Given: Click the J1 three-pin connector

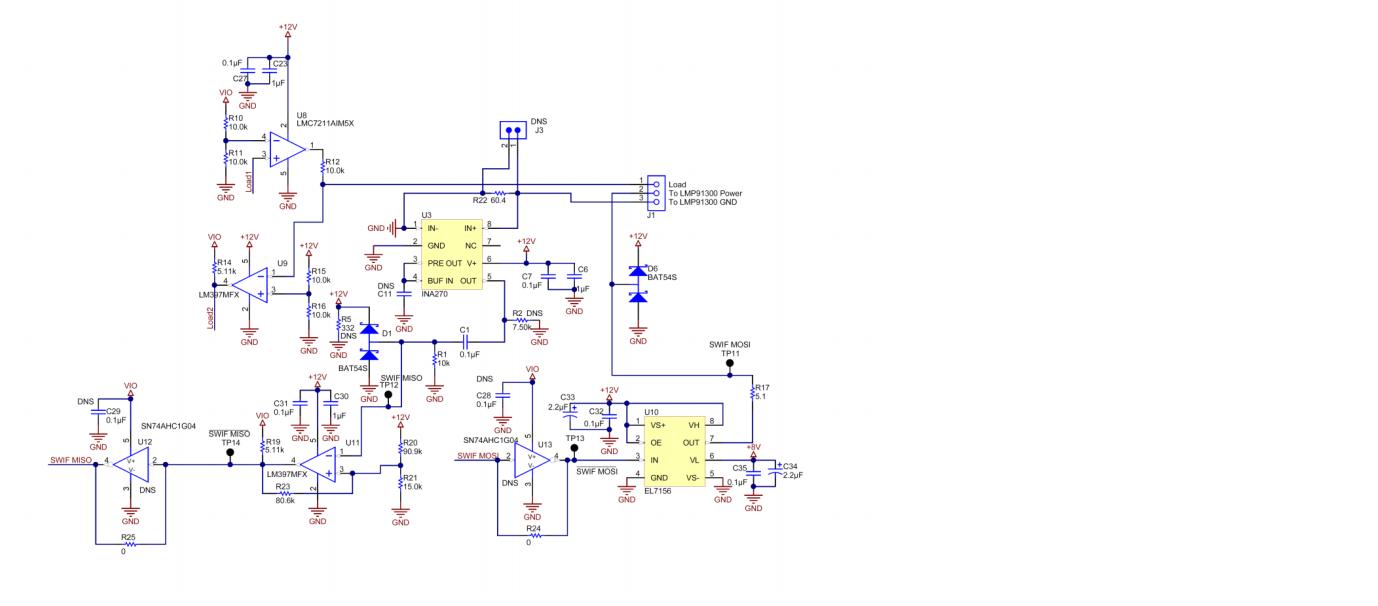Looking at the screenshot, I should (657, 192).
